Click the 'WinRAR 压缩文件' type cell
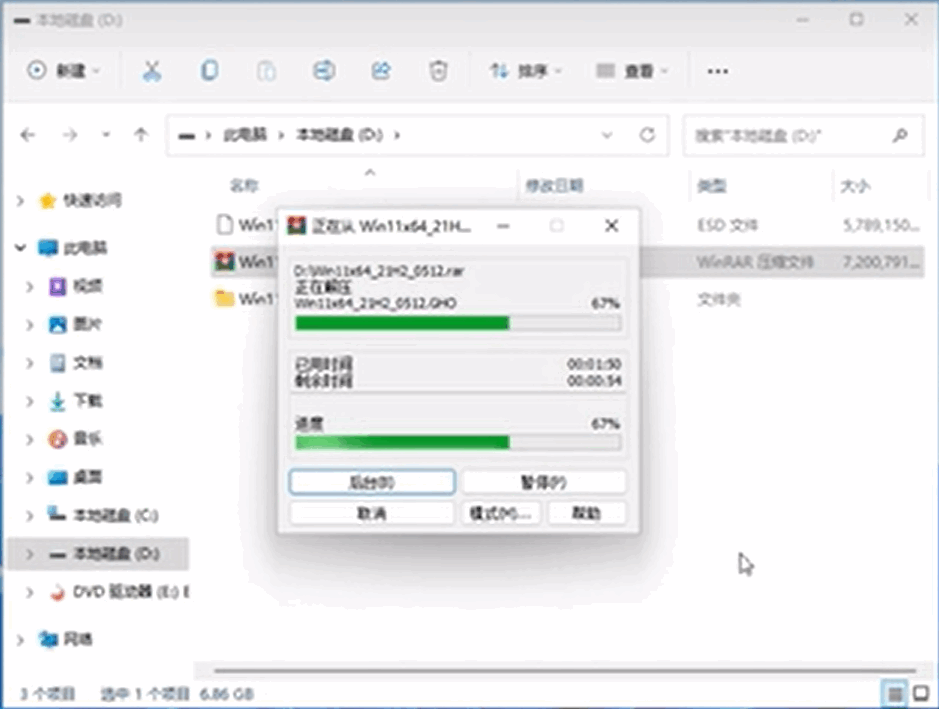The height and width of the screenshot is (709, 939). 755,262
